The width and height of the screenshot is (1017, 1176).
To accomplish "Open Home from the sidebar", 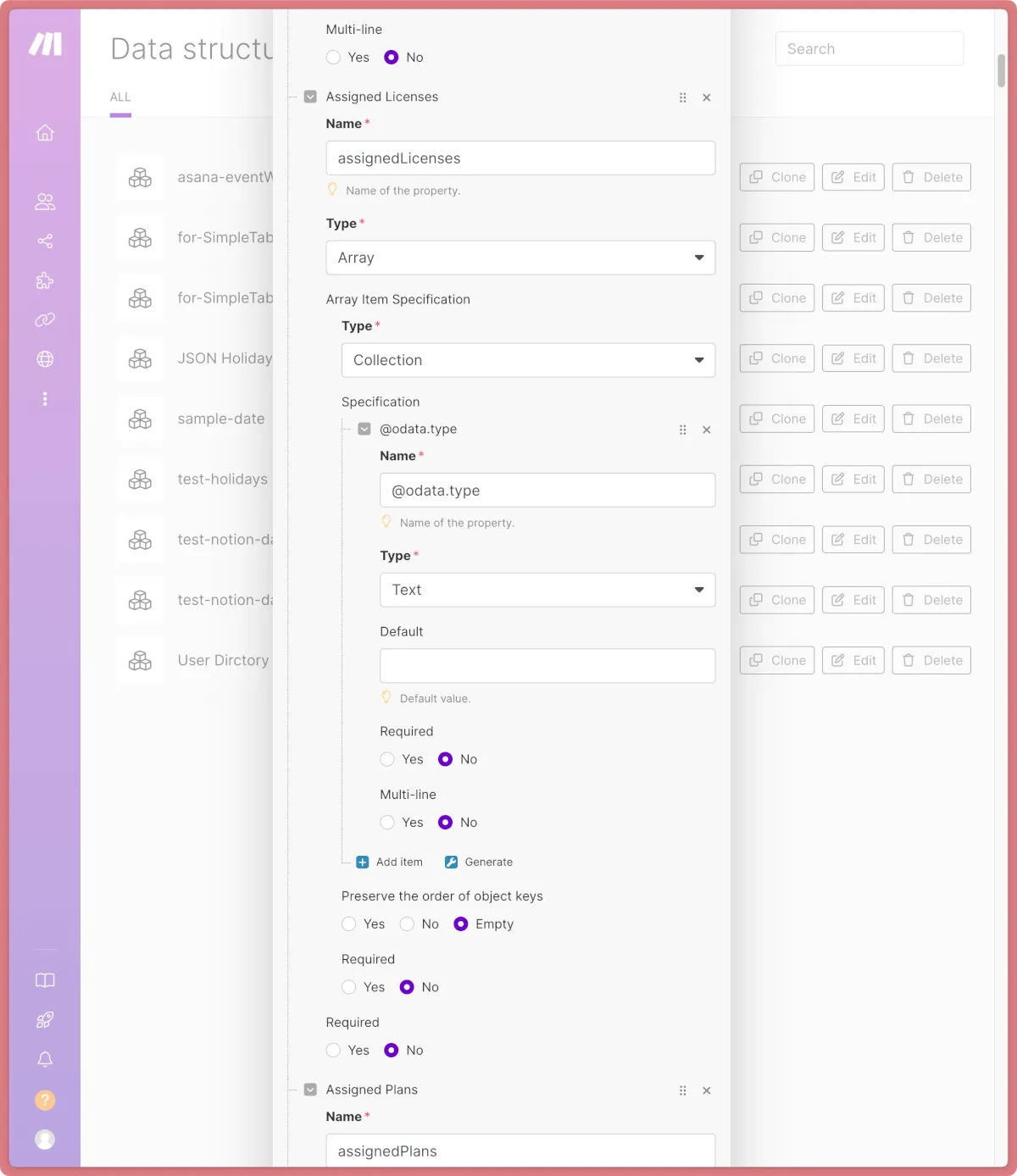I will (45, 133).
